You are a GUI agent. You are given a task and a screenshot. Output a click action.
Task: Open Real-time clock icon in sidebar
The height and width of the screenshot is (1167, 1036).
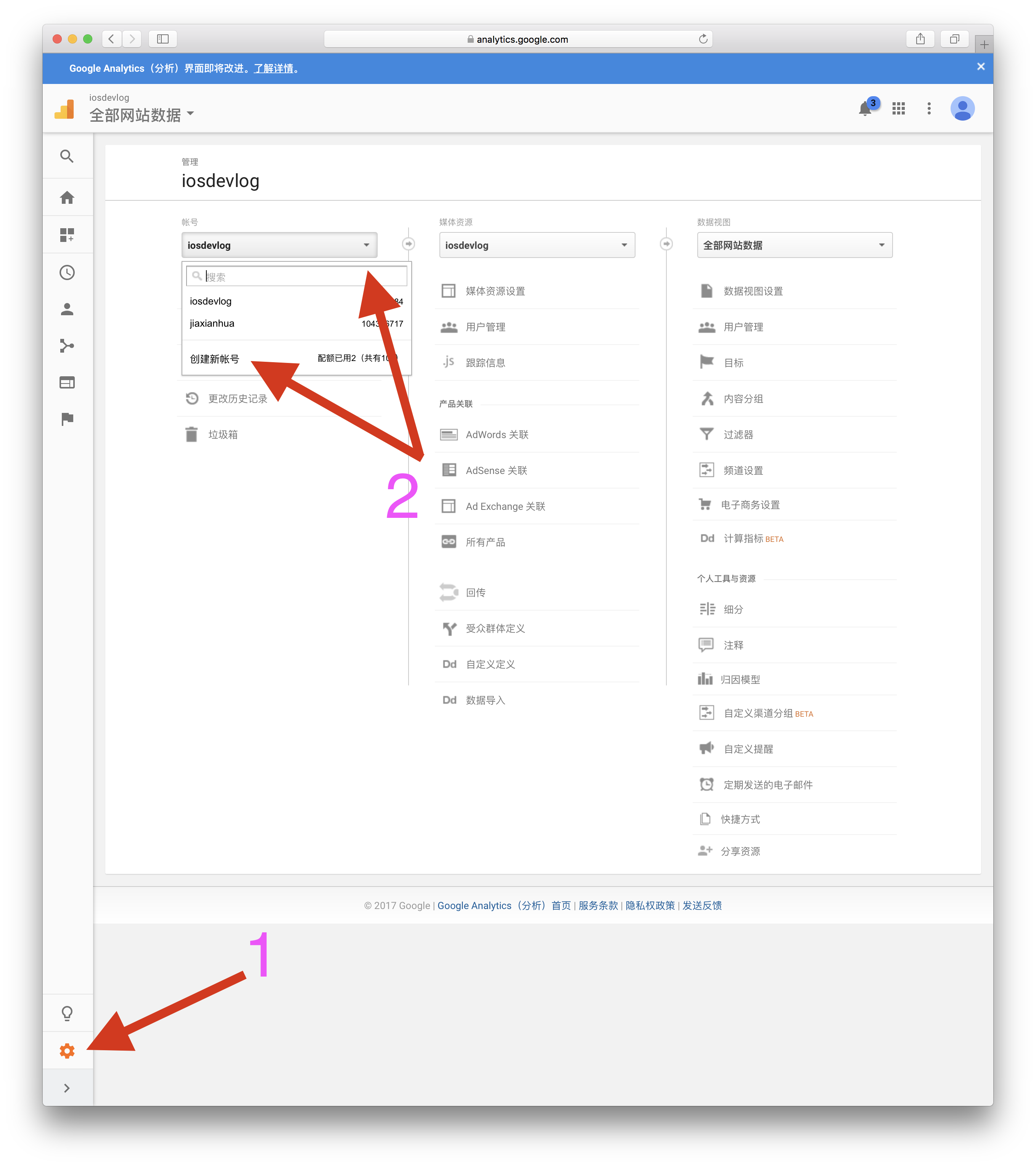pyautogui.click(x=67, y=272)
